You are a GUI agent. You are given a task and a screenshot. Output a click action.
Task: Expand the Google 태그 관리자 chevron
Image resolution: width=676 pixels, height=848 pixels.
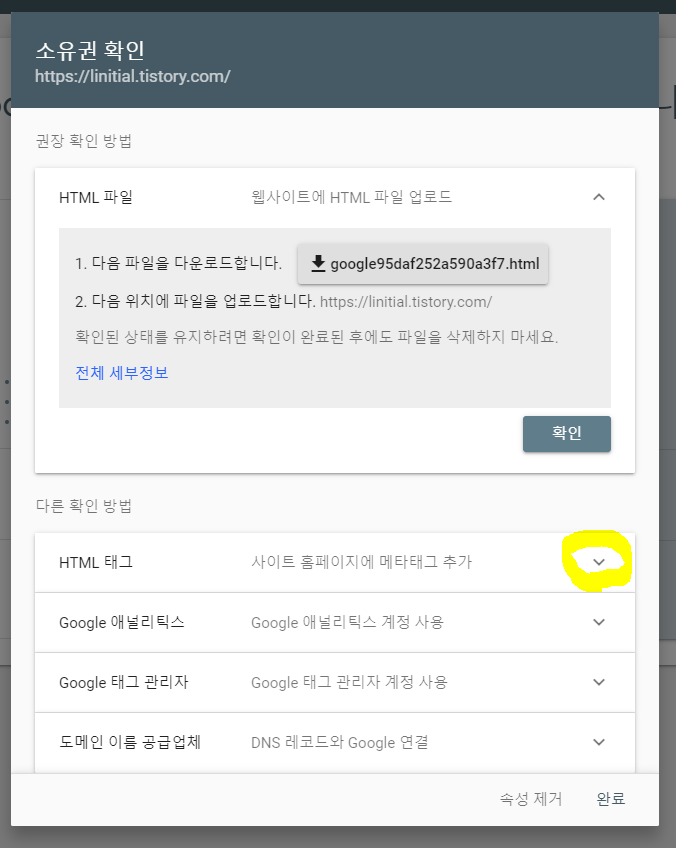[x=599, y=683]
